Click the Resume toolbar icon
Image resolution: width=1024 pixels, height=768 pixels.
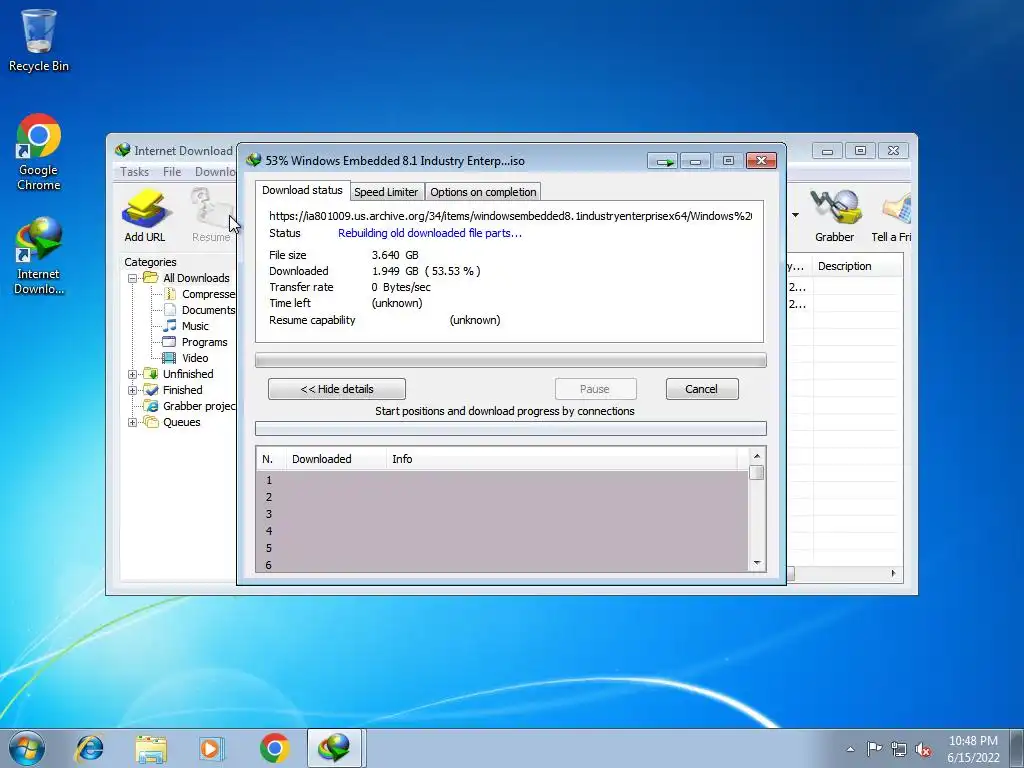[x=210, y=216]
